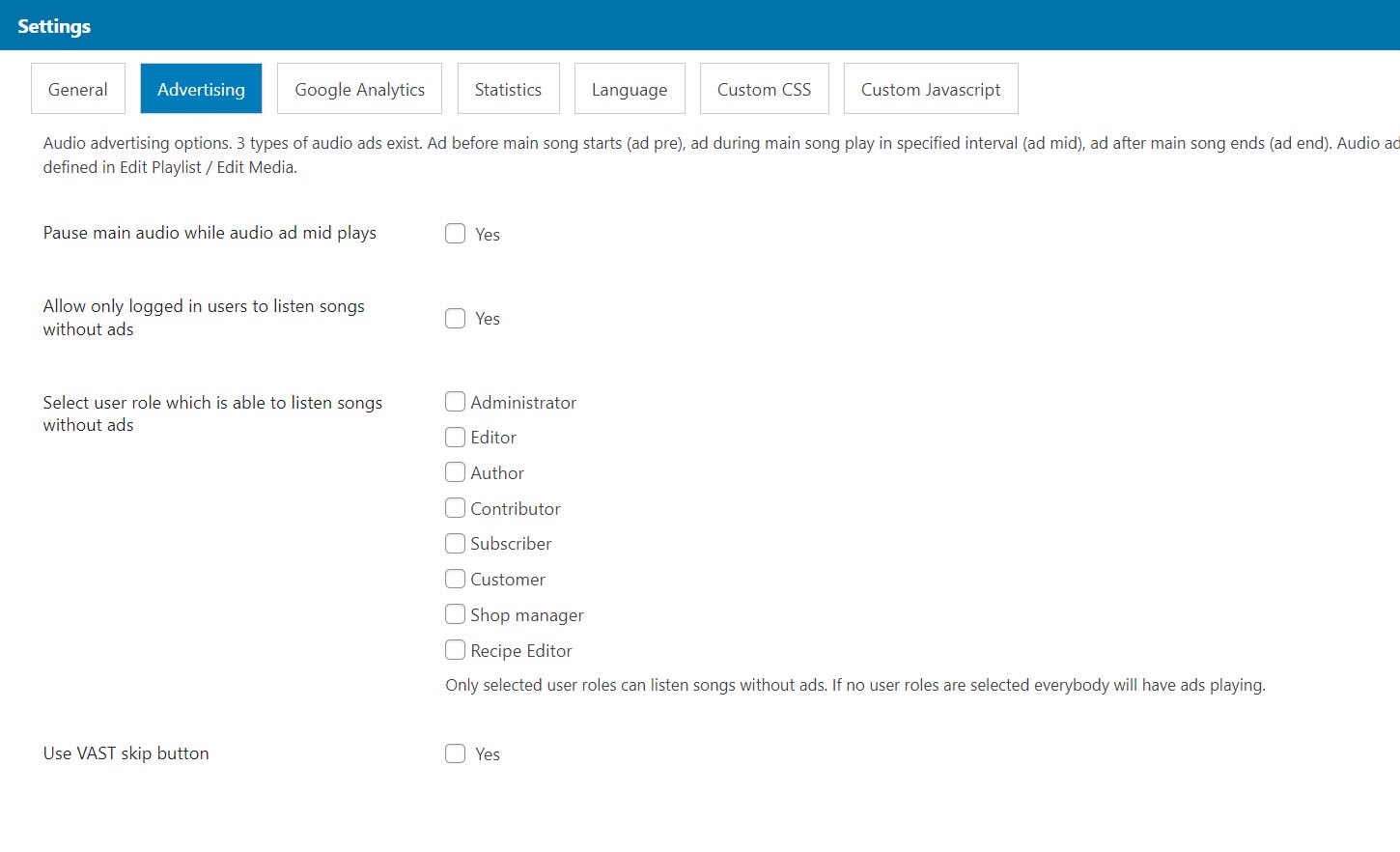
Task: Select the Editor role checkbox
Action: click(x=455, y=437)
